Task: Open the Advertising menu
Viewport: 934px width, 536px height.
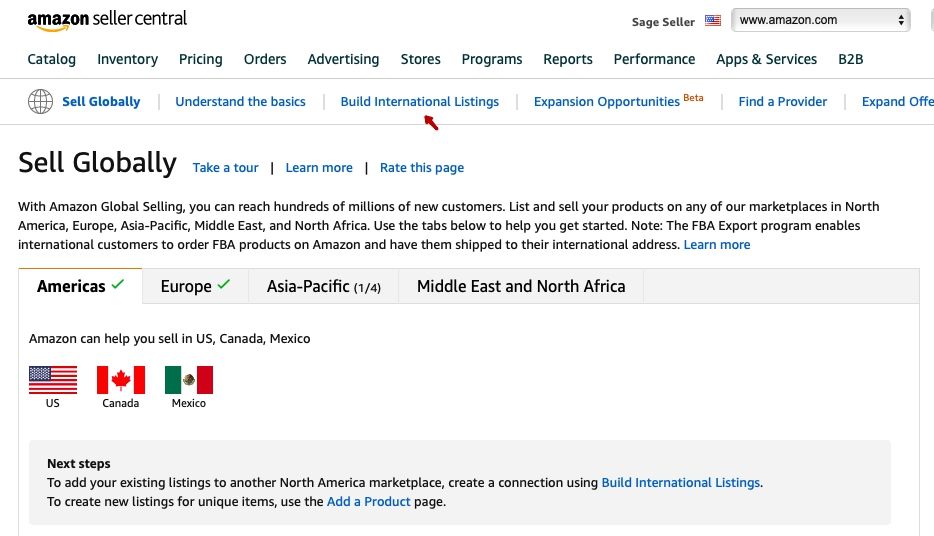Action: (x=343, y=59)
